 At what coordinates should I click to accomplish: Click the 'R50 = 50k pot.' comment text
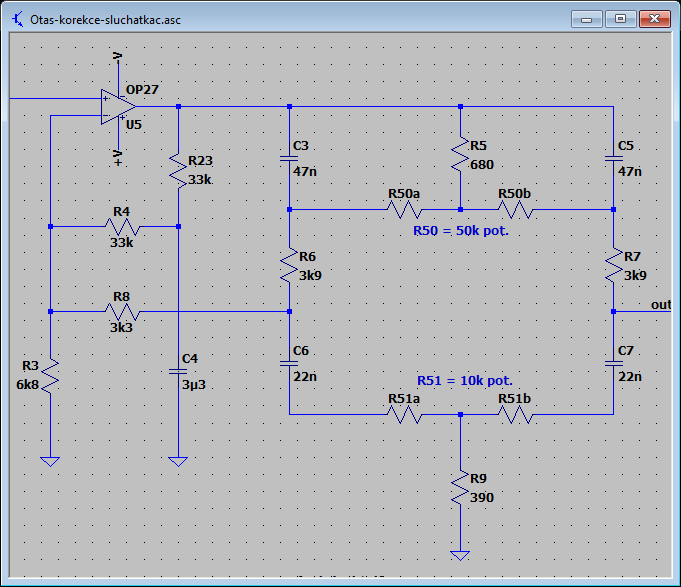(x=461, y=231)
